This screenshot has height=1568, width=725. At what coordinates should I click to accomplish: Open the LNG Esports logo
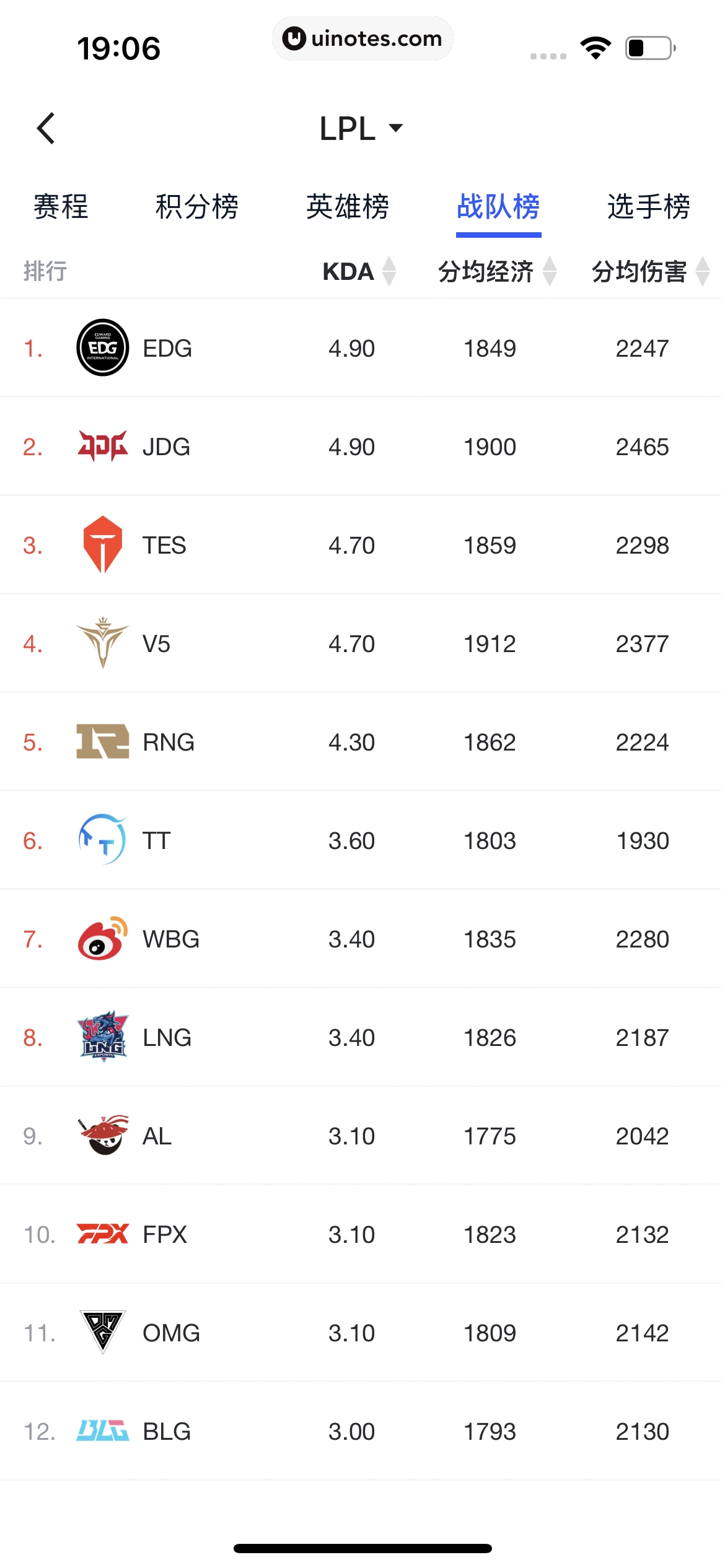point(103,1037)
